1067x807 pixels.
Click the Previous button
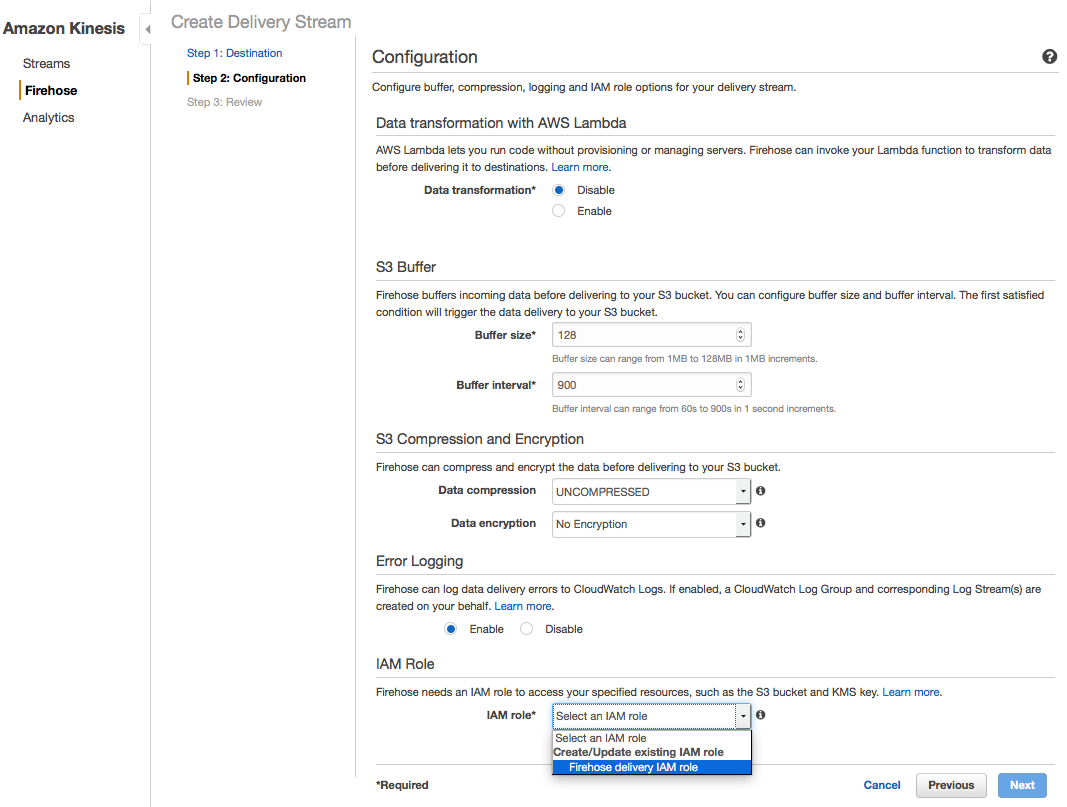pos(951,785)
